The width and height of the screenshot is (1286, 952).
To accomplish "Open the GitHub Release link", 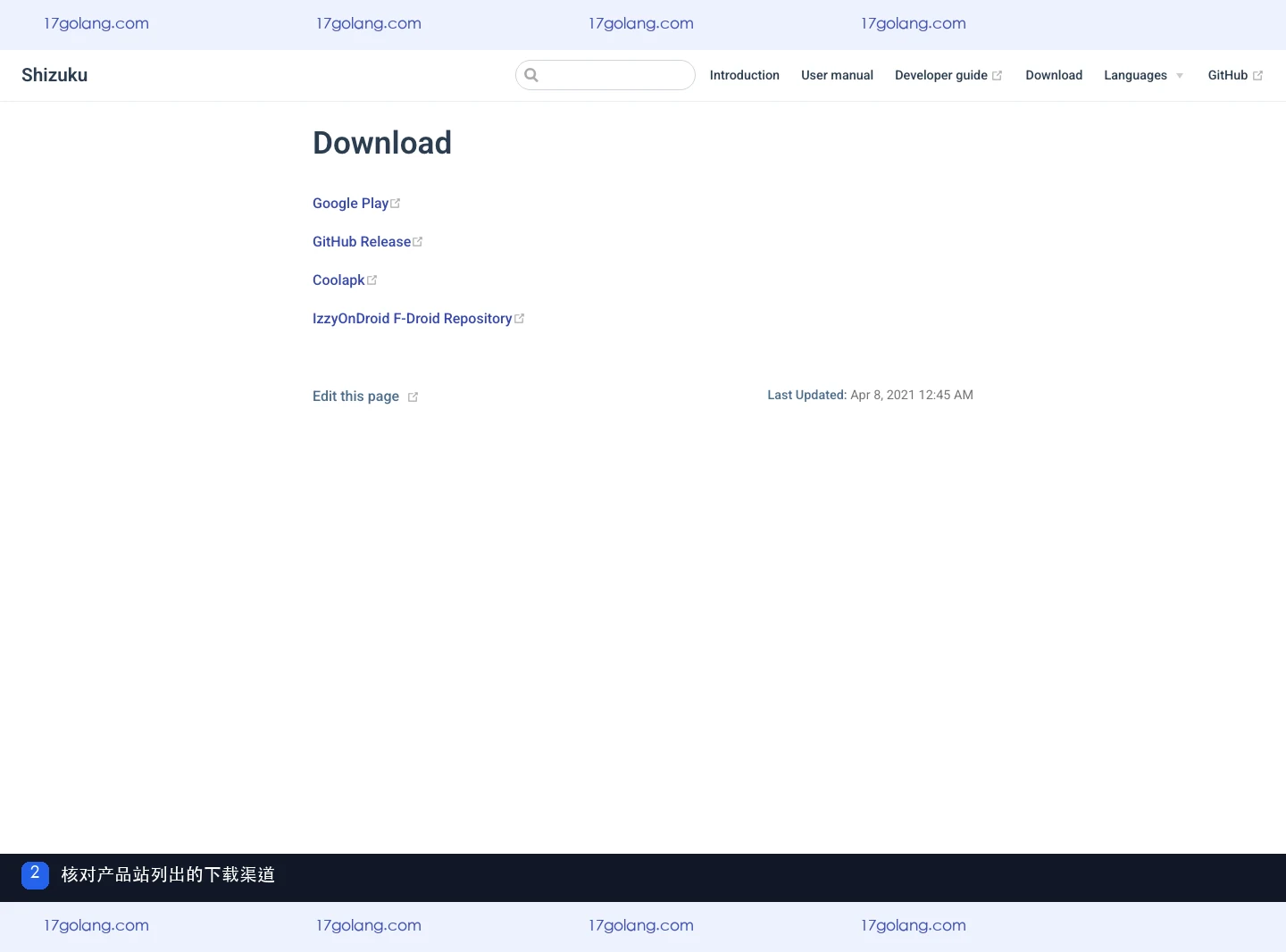I will pyautogui.click(x=367, y=242).
